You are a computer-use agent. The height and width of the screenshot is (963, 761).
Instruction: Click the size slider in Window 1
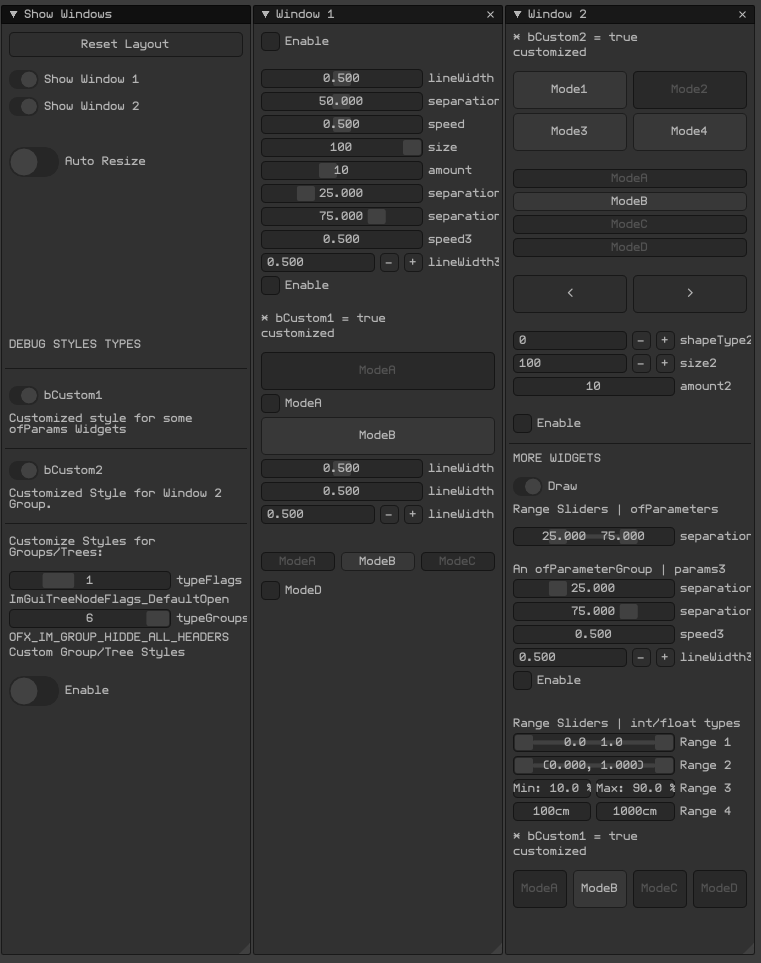click(341, 147)
